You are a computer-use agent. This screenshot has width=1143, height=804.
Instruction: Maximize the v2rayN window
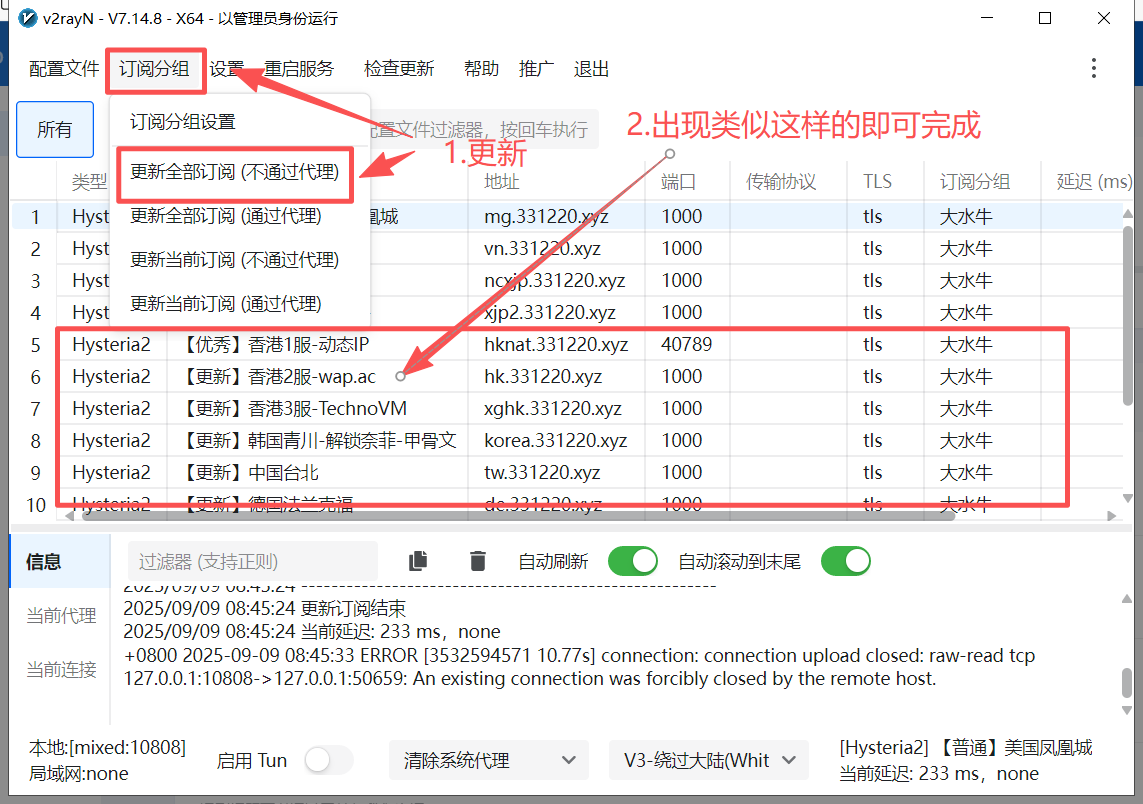point(1045,19)
